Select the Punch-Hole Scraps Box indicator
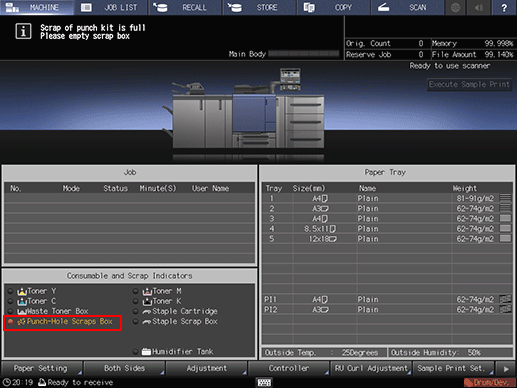 [x=63, y=322]
